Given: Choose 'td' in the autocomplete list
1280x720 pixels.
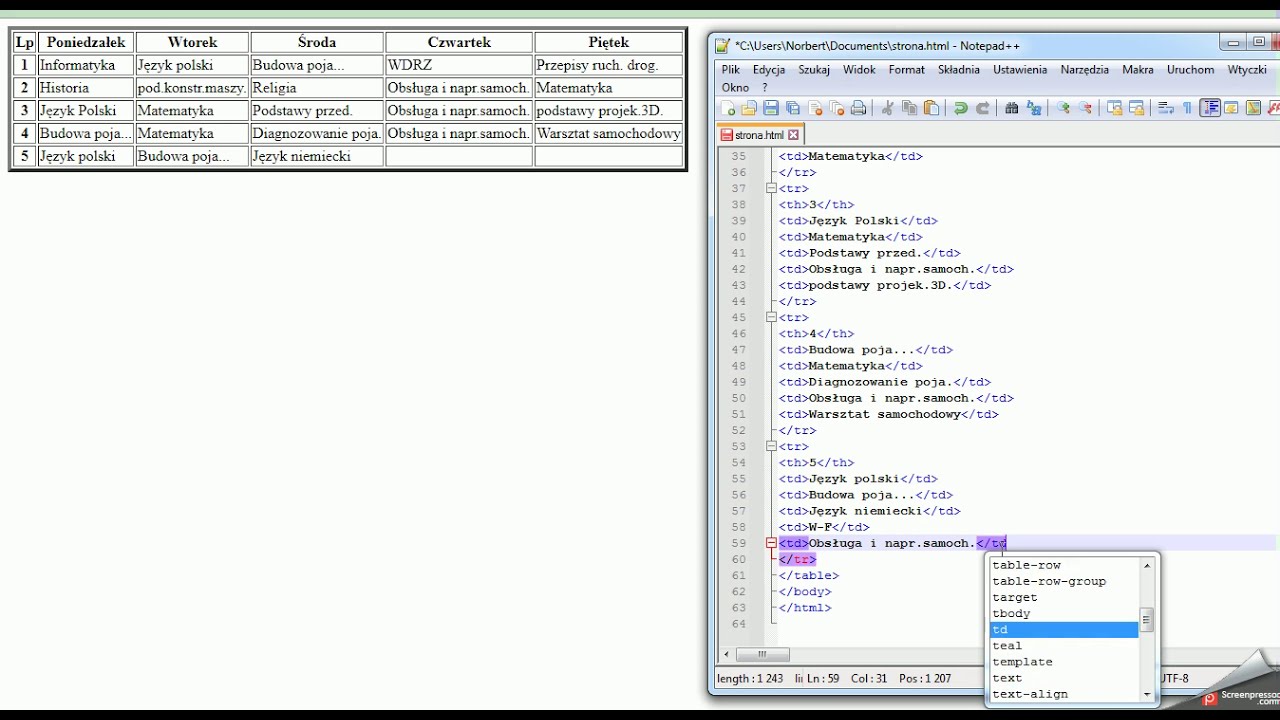Looking at the screenshot, I should pyautogui.click(x=1064, y=630).
